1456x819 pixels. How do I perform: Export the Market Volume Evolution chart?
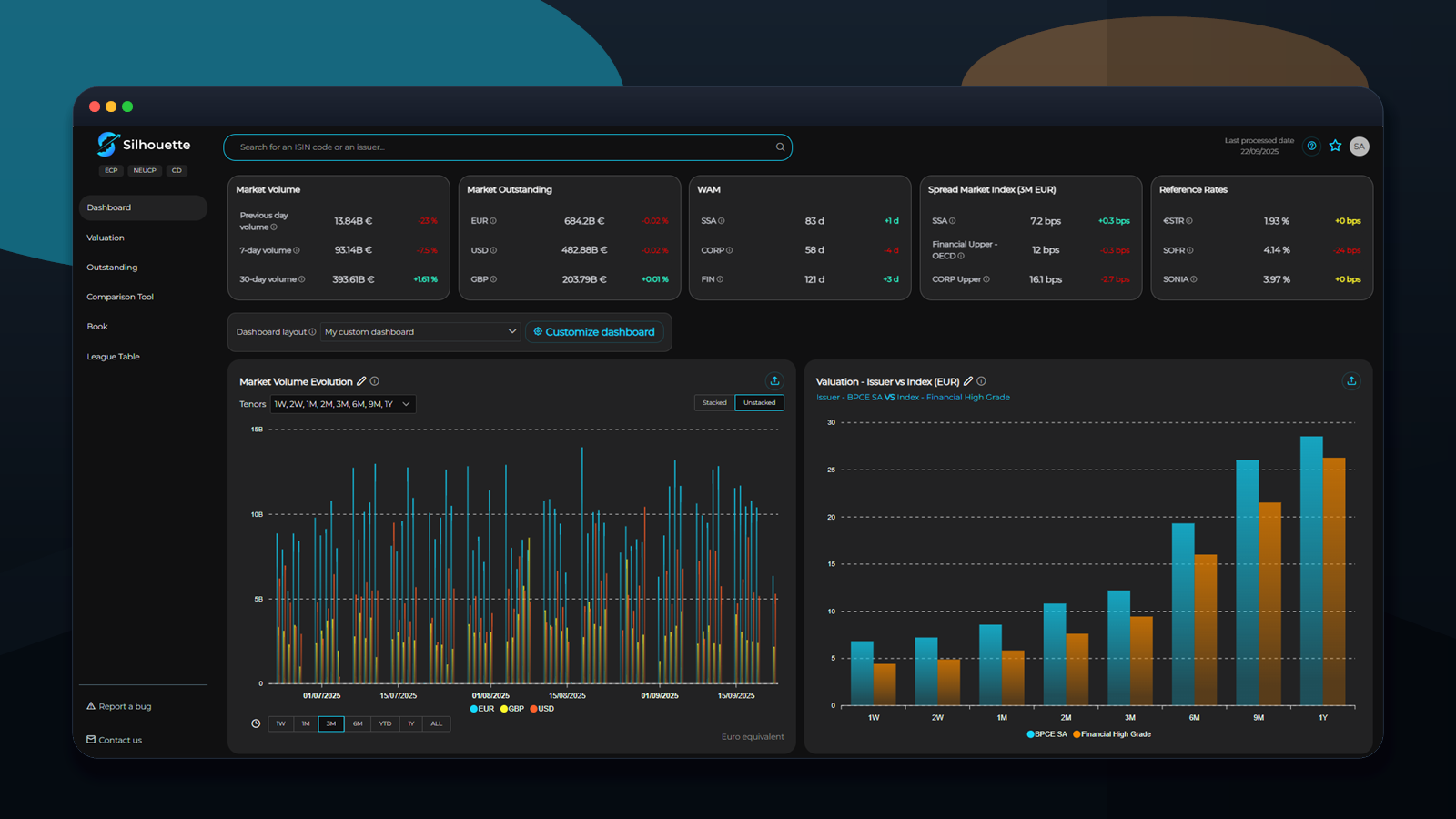click(x=774, y=380)
